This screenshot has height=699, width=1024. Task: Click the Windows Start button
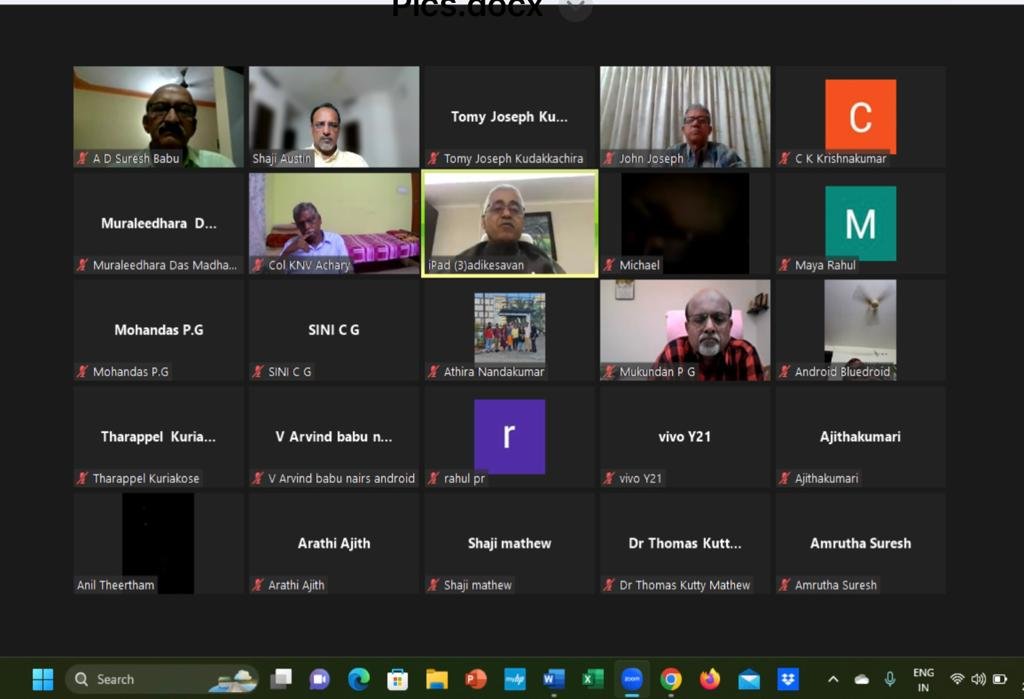[x=43, y=679]
